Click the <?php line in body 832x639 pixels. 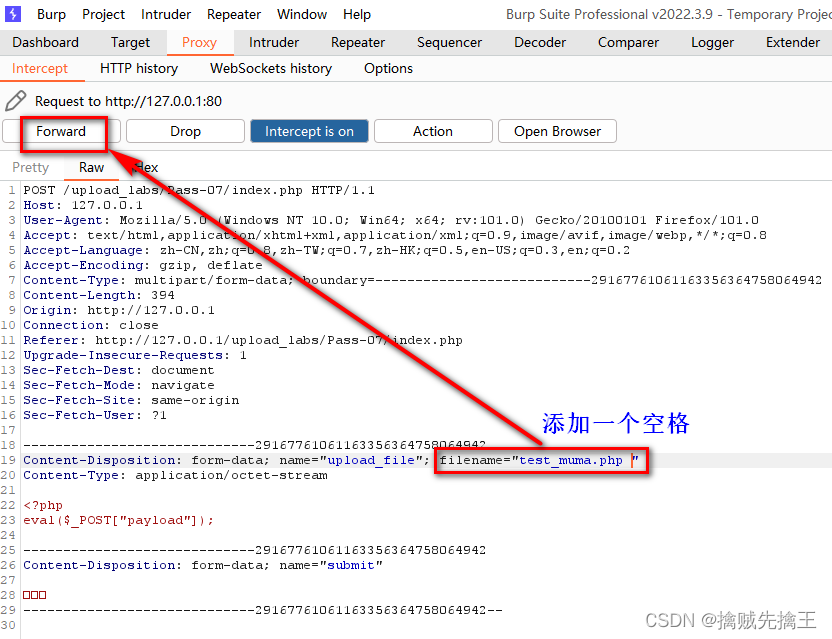[43, 505]
